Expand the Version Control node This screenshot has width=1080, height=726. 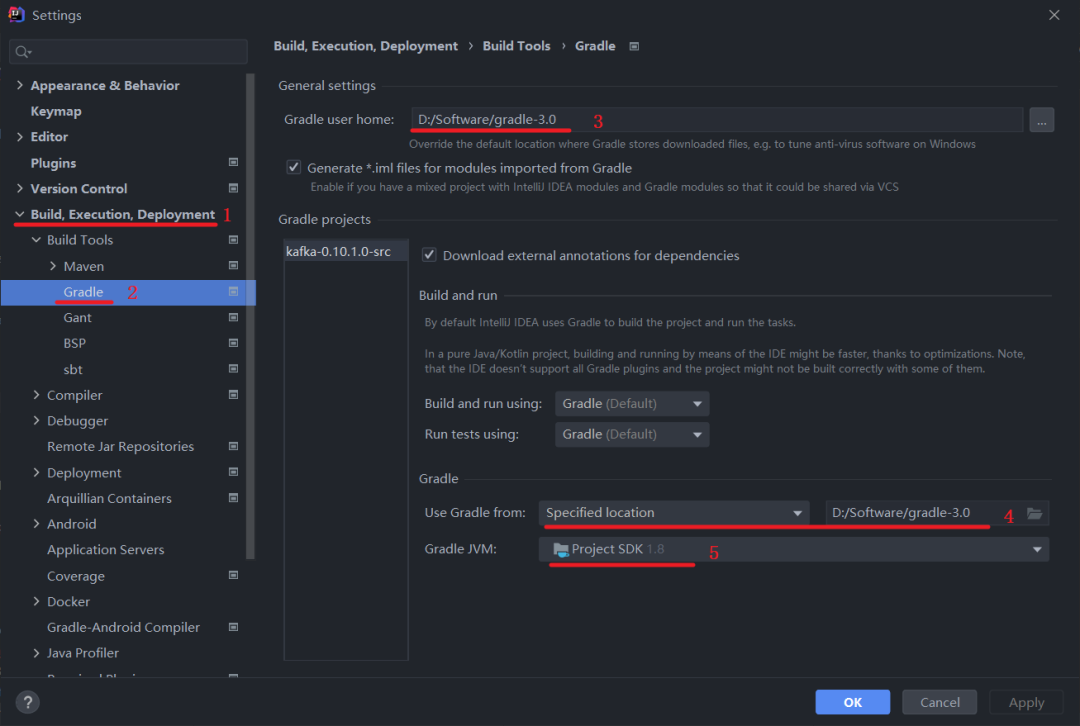(x=20, y=188)
